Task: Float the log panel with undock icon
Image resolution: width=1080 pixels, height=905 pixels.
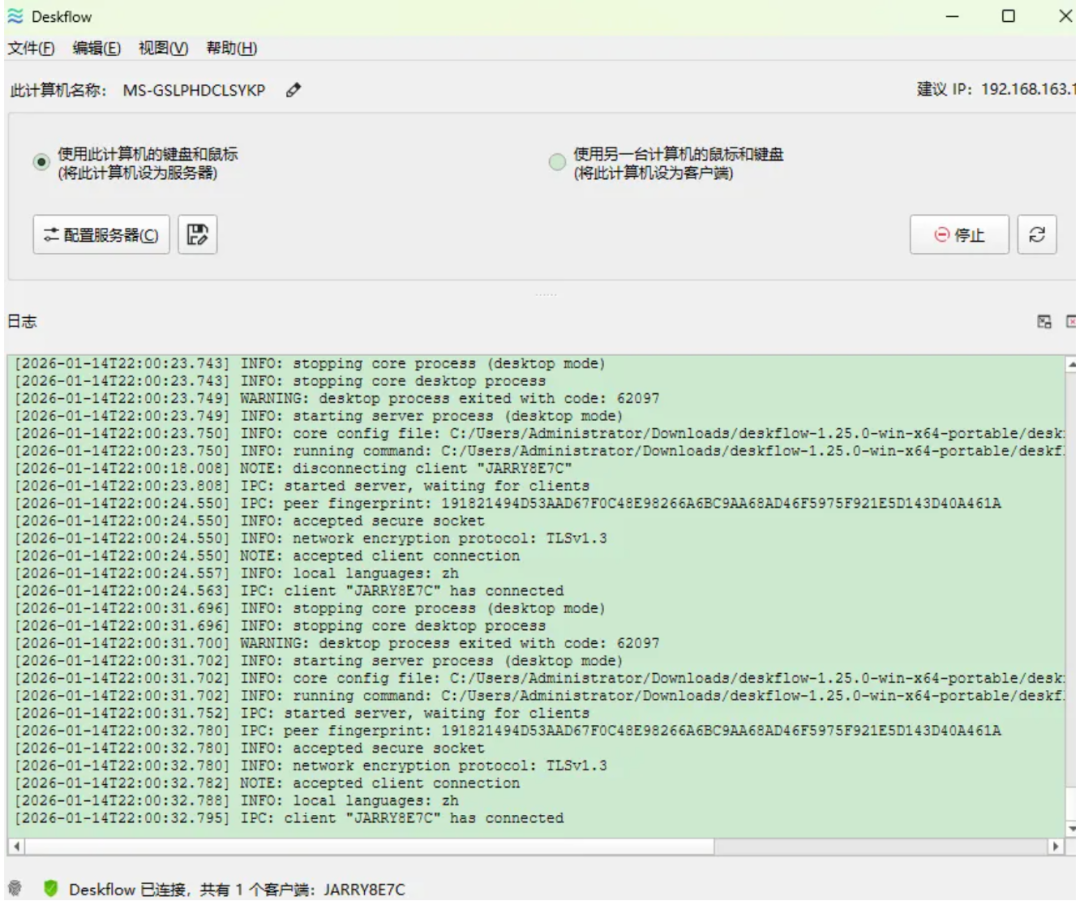Action: [1045, 322]
